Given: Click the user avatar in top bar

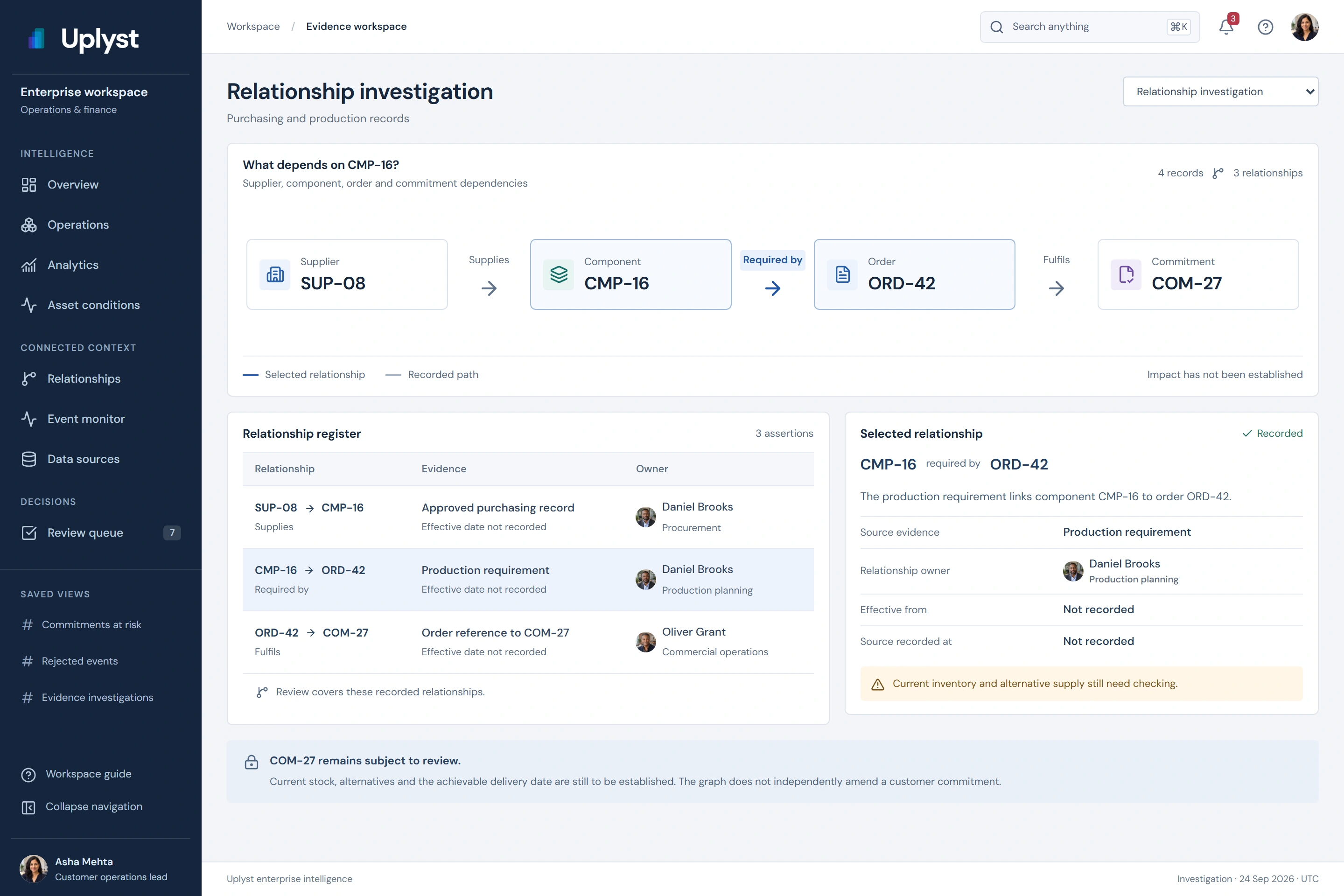Looking at the screenshot, I should click(1305, 27).
